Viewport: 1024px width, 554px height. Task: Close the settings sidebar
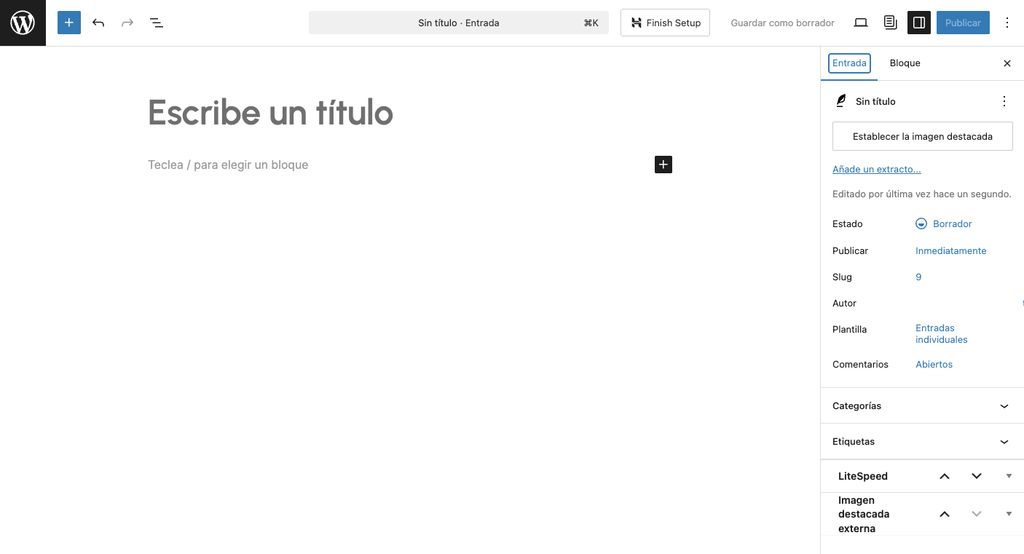point(1007,63)
